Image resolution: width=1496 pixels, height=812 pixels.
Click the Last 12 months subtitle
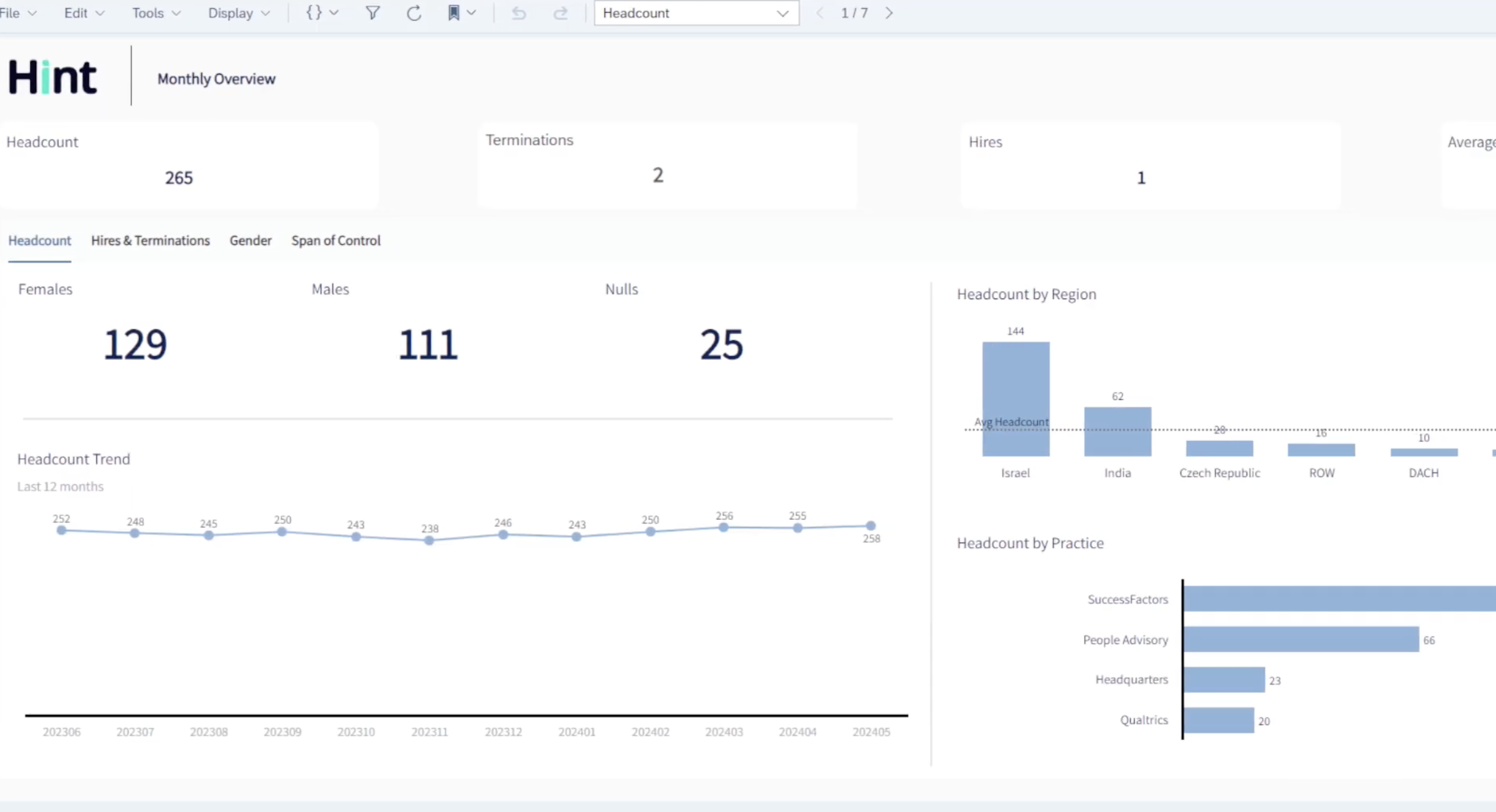click(x=60, y=486)
